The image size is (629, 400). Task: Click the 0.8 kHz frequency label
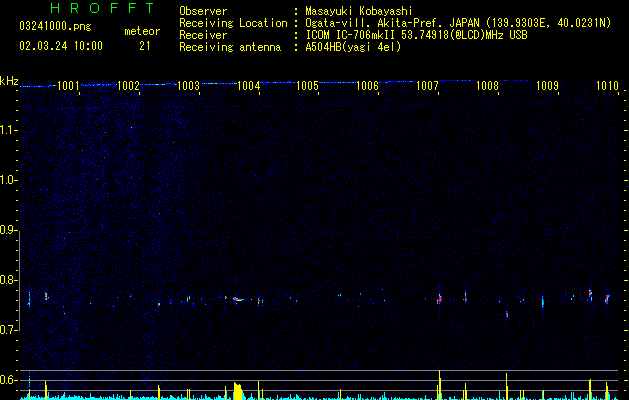[x=9, y=280]
